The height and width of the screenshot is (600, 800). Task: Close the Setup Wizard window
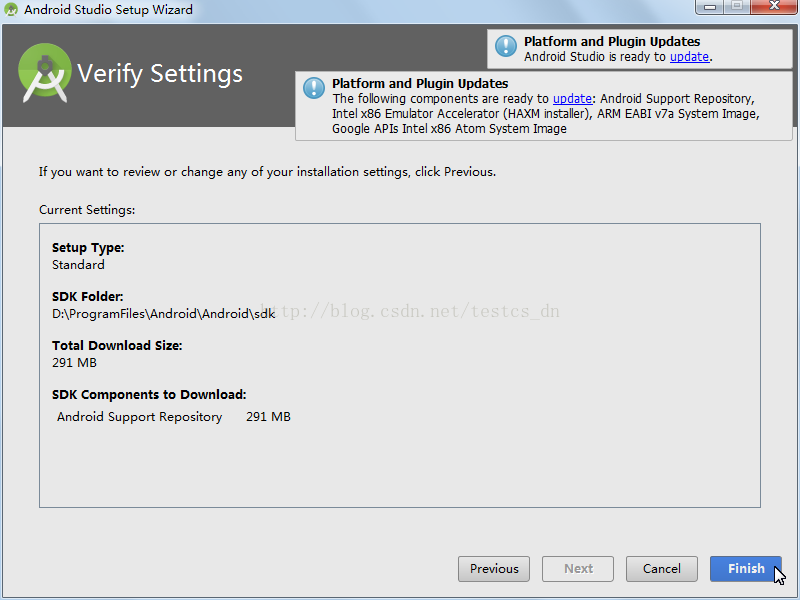774,7
